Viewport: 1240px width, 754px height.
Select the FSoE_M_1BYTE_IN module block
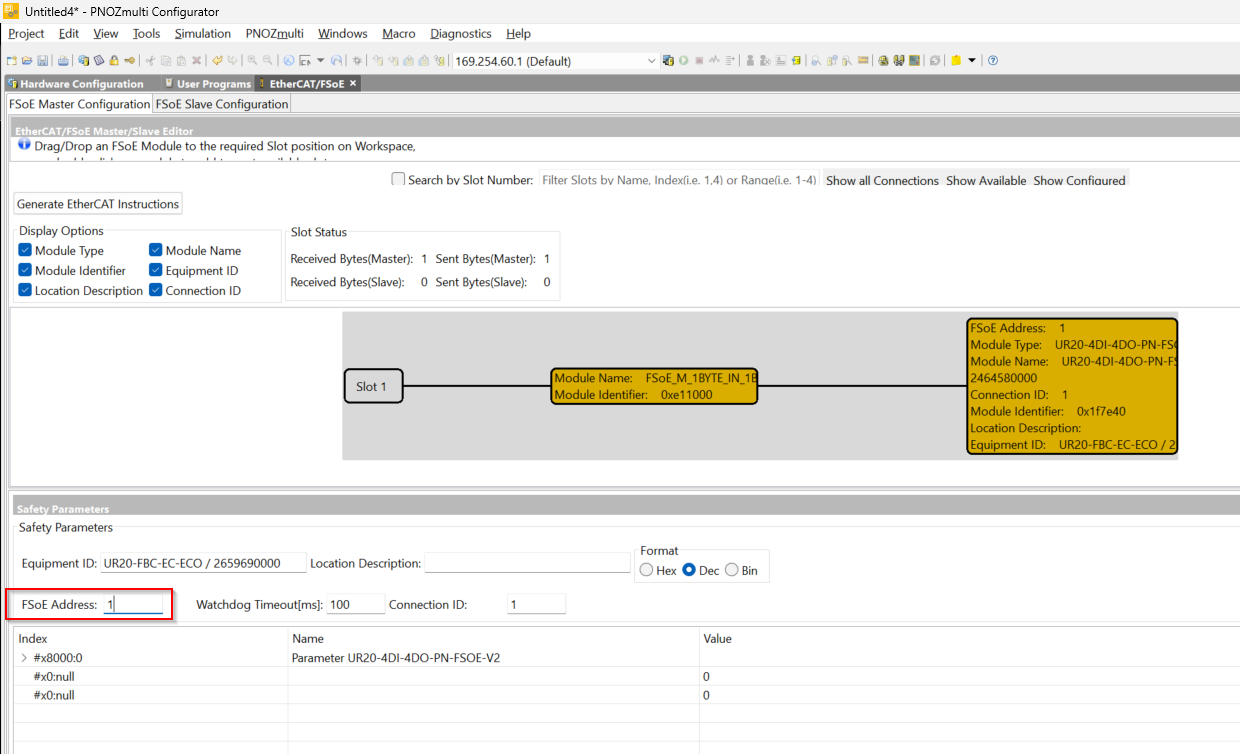654,386
